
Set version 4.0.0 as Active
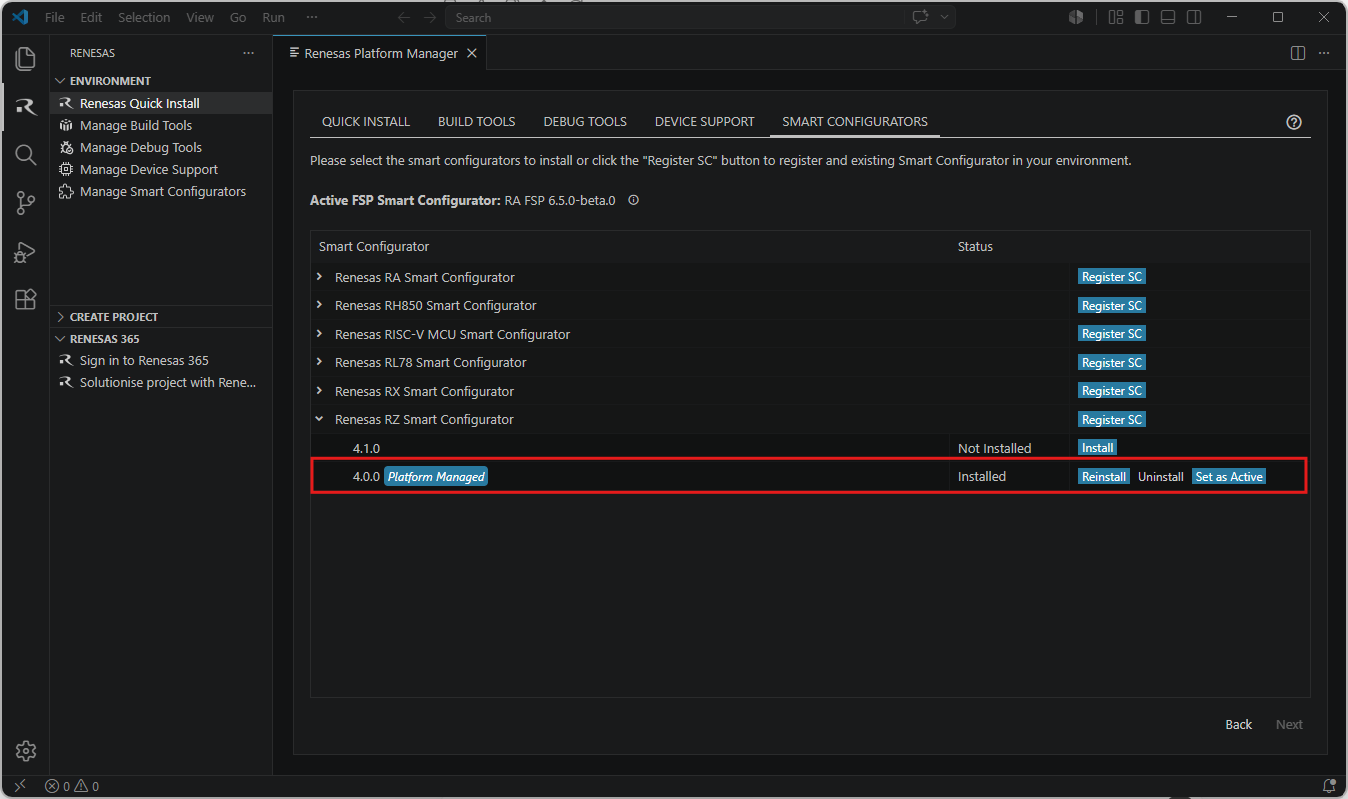(x=1229, y=477)
